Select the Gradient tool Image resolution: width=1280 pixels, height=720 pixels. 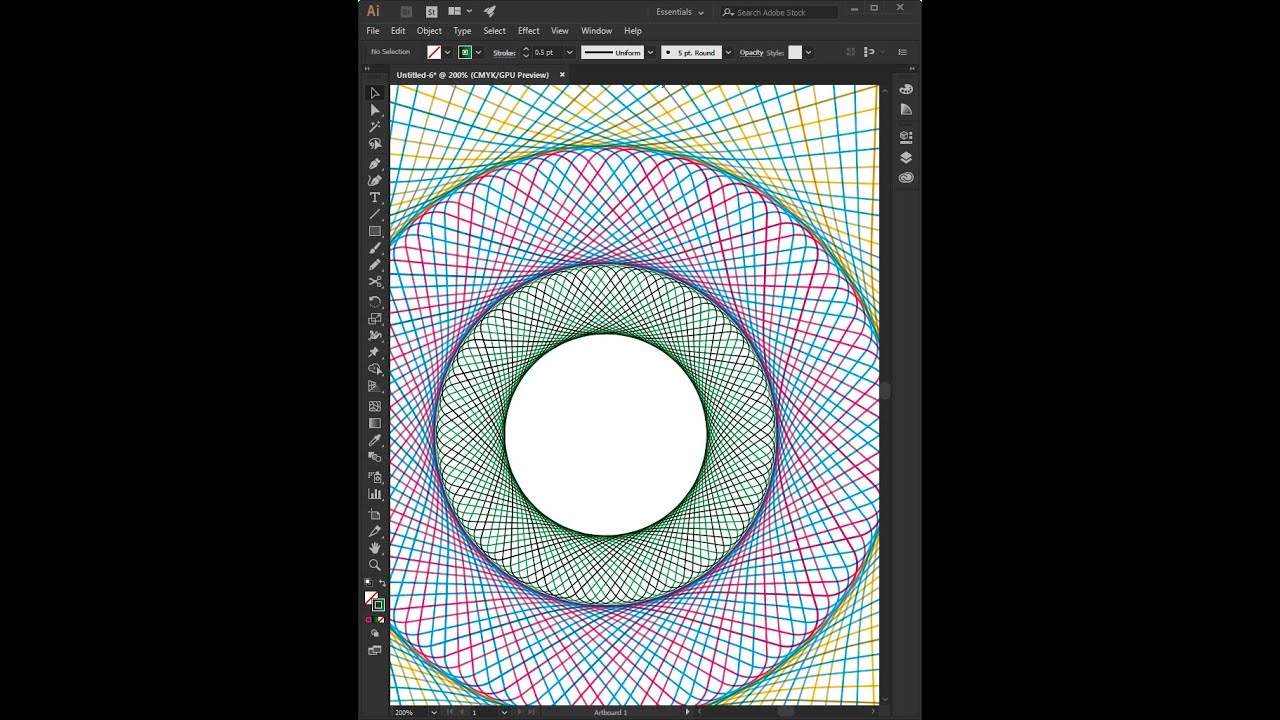pyautogui.click(x=375, y=423)
